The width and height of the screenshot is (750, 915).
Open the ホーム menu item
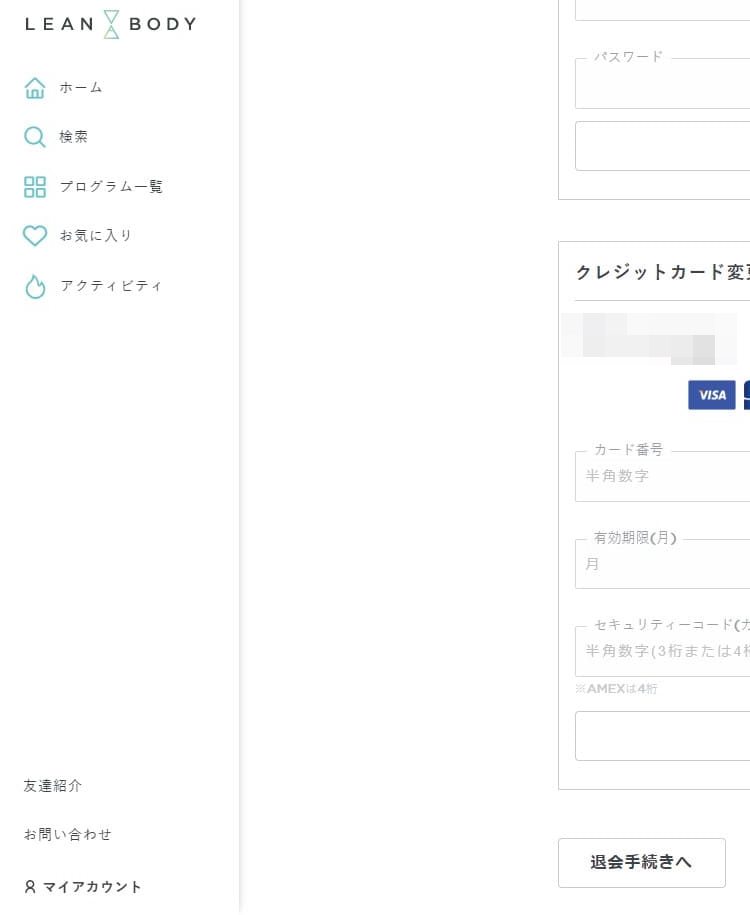click(81, 88)
